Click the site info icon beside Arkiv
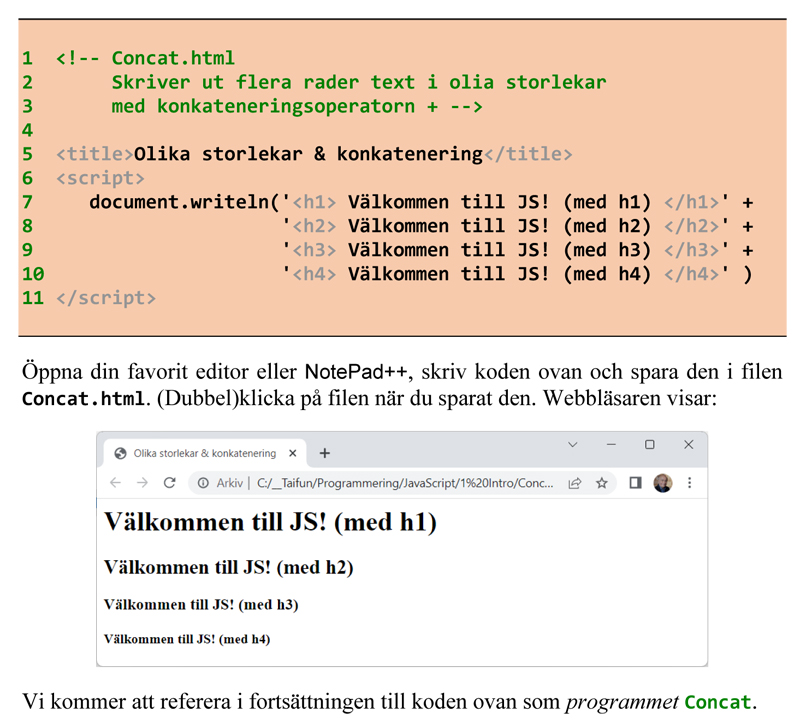Image resolution: width=800 pixels, height=724 pixels. coord(203,483)
